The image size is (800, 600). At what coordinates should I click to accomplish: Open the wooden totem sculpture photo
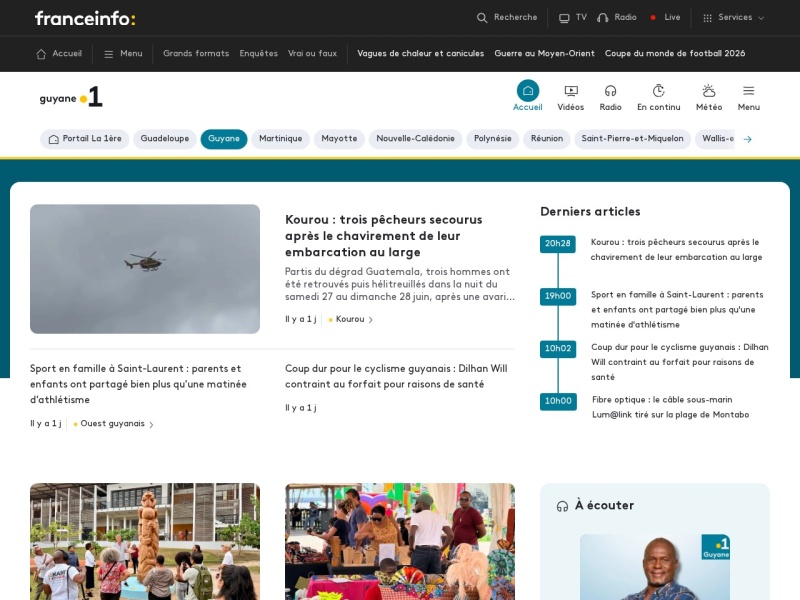tap(145, 541)
